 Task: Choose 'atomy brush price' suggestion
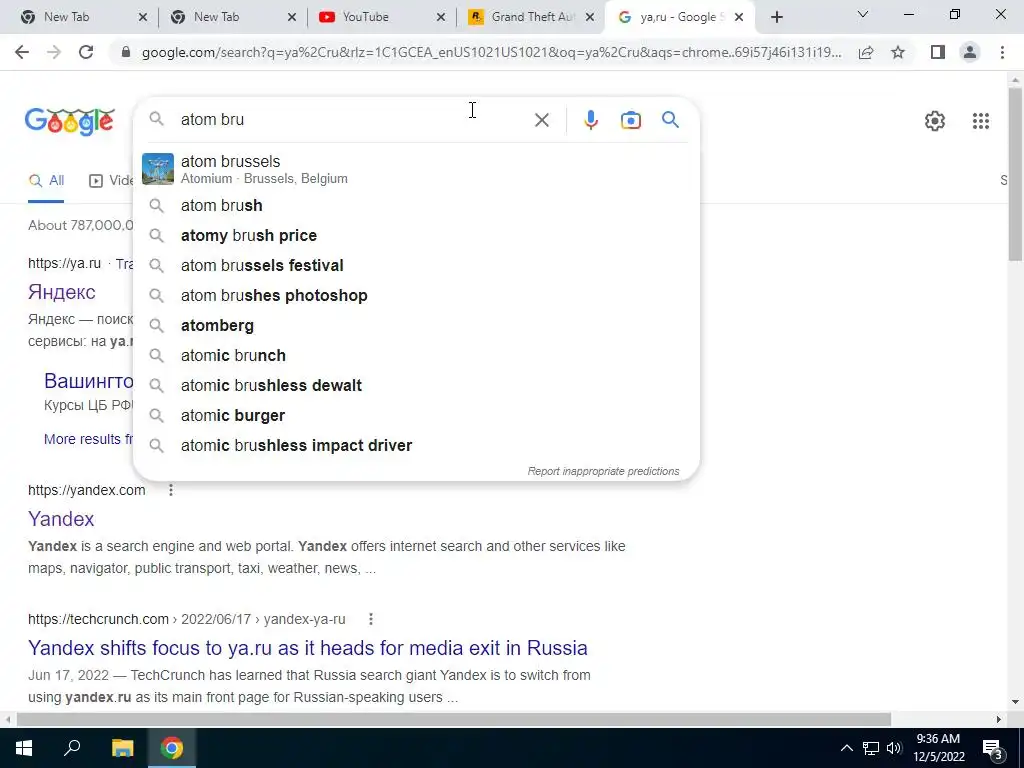pyautogui.click(x=416, y=236)
